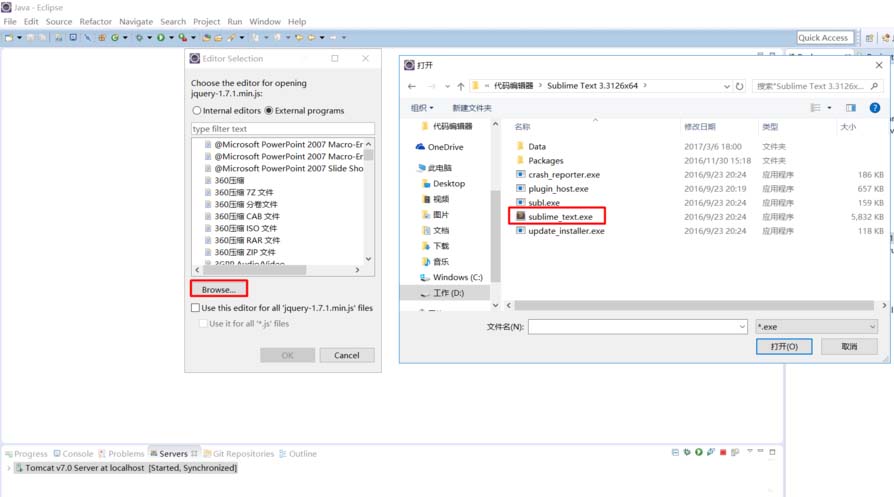Open the Navigate menu
Viewport: 894px width, 497px height.
(136, 22)
